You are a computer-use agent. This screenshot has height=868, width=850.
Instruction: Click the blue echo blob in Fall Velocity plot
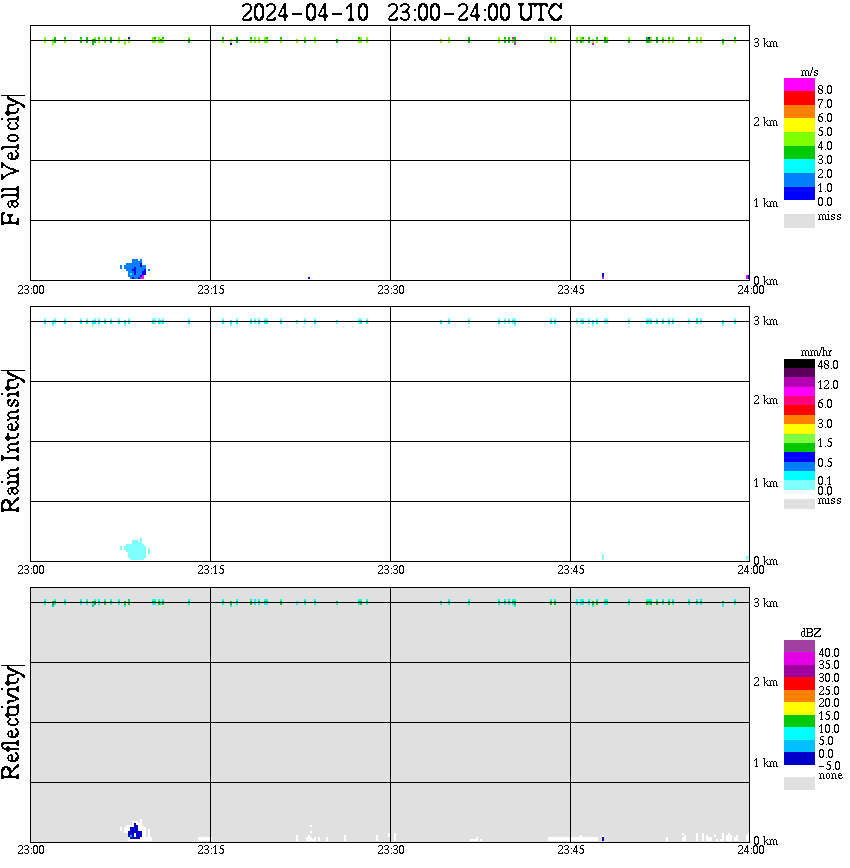click(x=135, y=268)
